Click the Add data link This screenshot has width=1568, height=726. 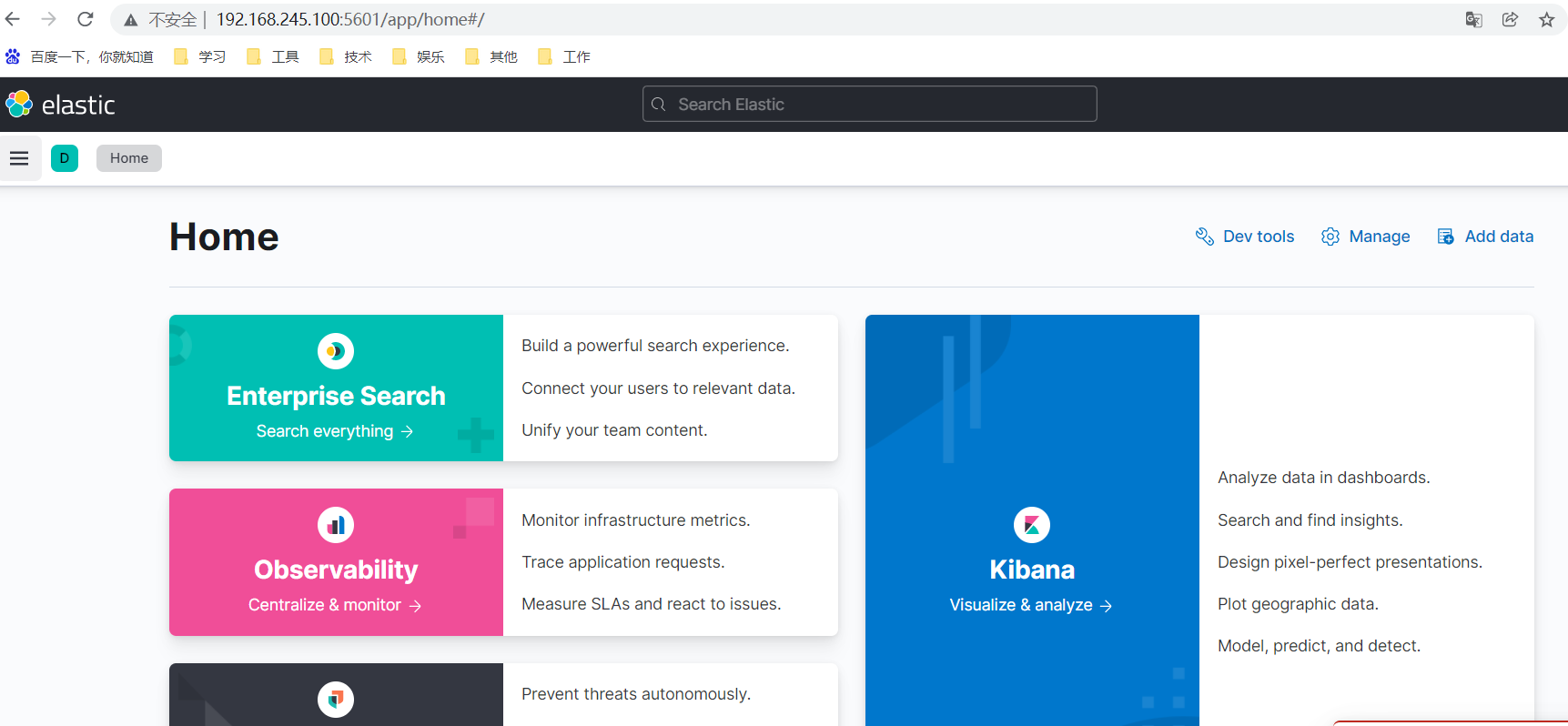tap(1485, 237)
